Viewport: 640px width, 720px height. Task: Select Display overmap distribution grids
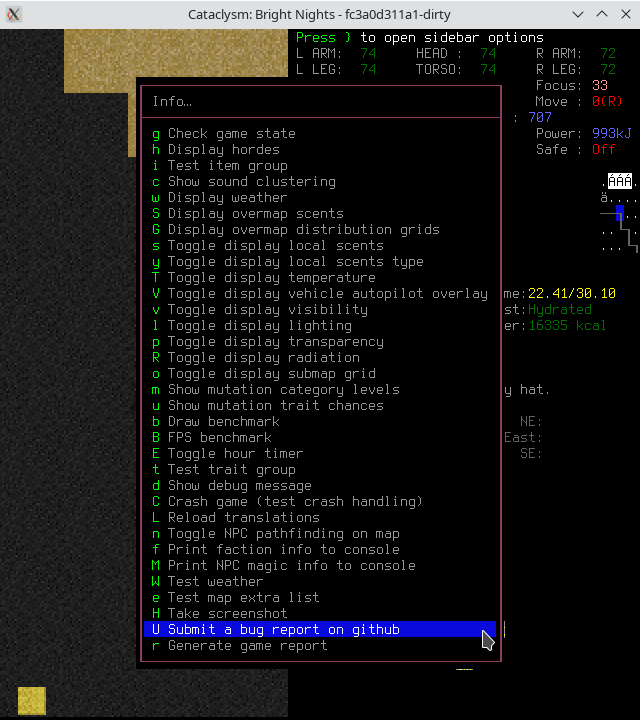pyautogui.click(x=320, y=230)
